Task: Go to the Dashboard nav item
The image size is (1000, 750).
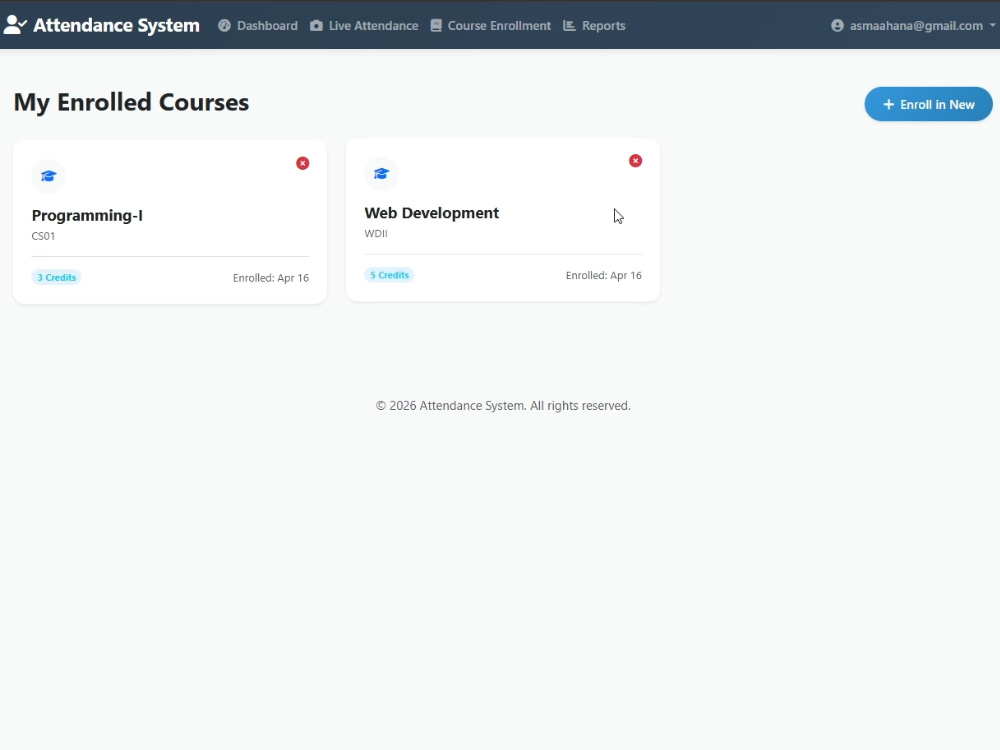Action: [258, 26]
